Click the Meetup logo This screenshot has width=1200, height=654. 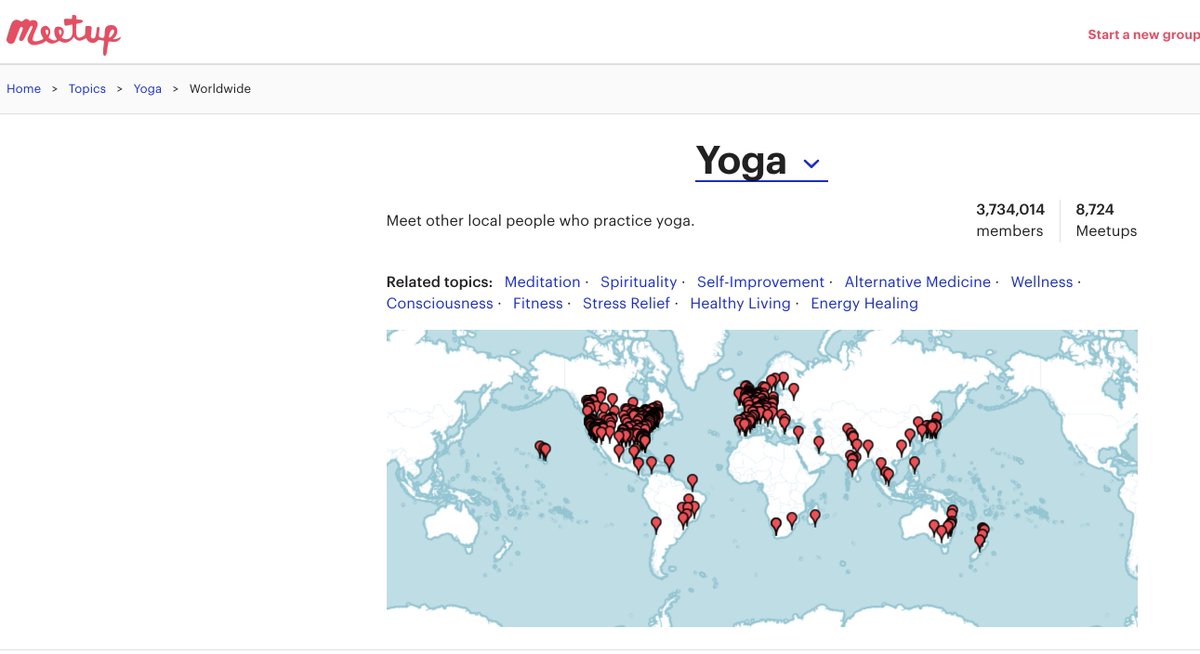[x=63, y=35]
